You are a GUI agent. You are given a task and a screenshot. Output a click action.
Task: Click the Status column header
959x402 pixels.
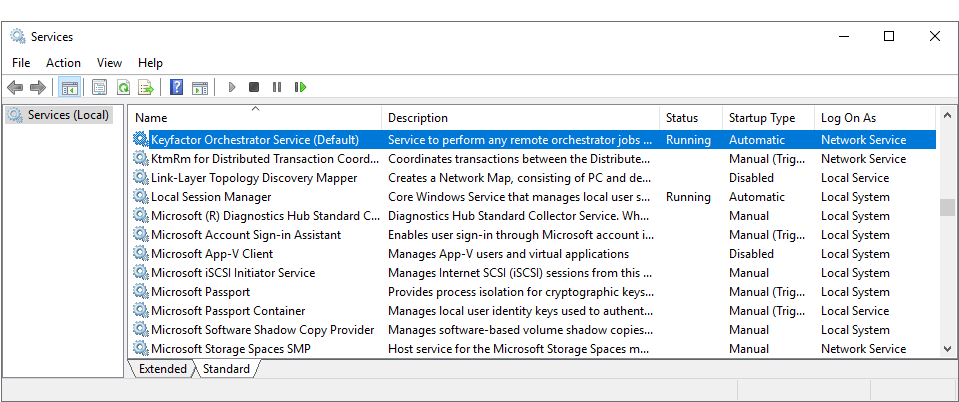tap(682, 118)
